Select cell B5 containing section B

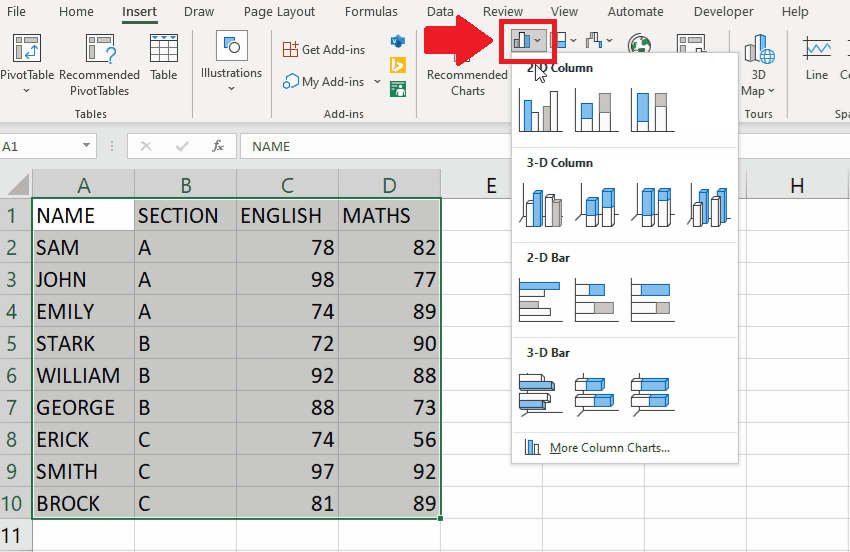[185, 343]
